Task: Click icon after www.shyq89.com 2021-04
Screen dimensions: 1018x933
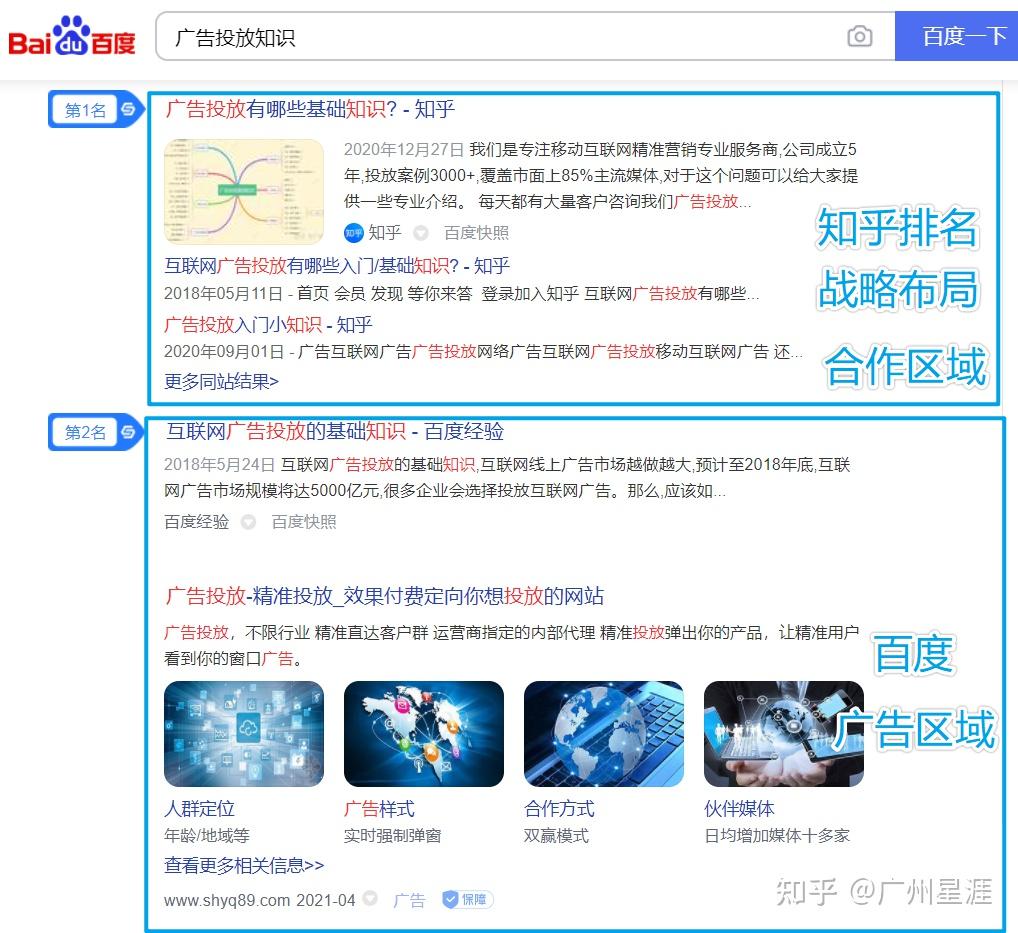Action: [370, 899]
